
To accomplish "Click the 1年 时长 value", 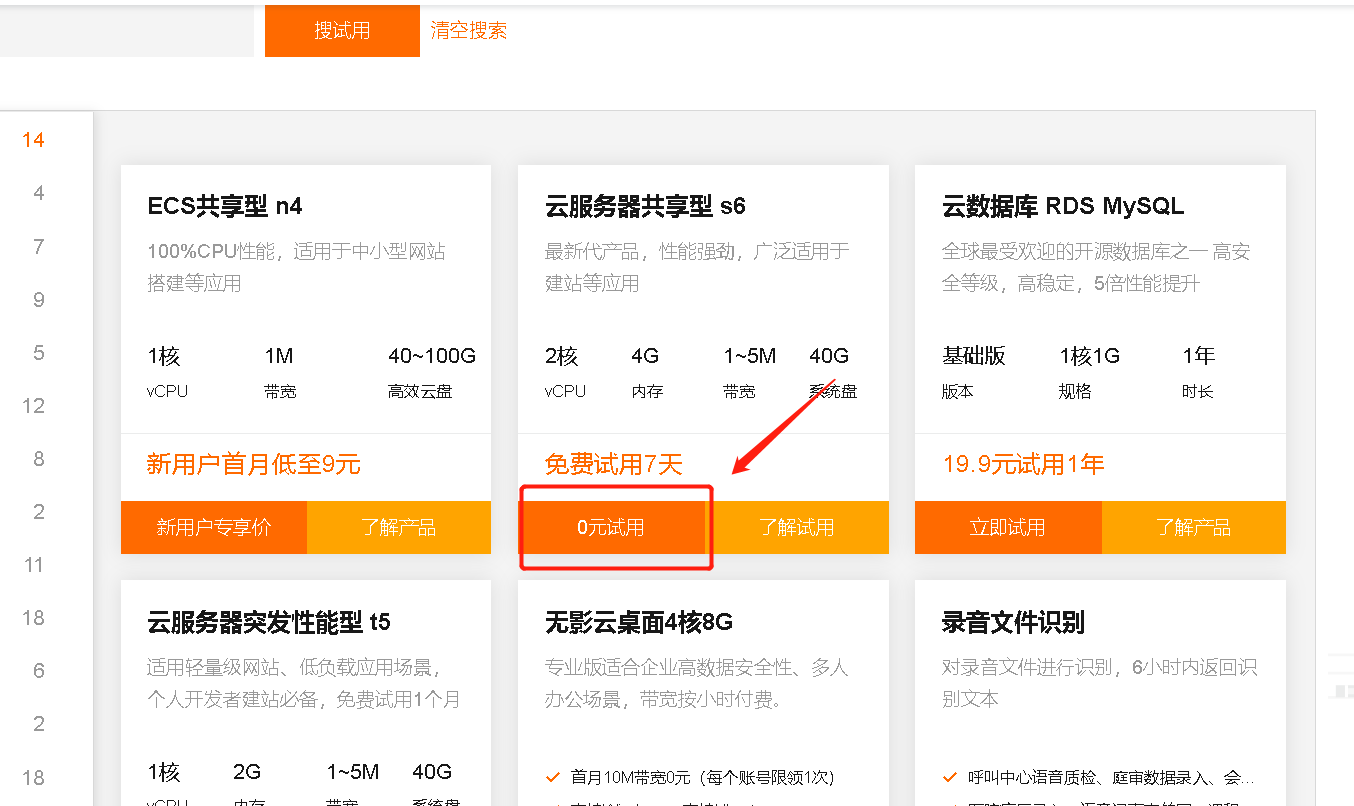I will [x=1198, y=356].
